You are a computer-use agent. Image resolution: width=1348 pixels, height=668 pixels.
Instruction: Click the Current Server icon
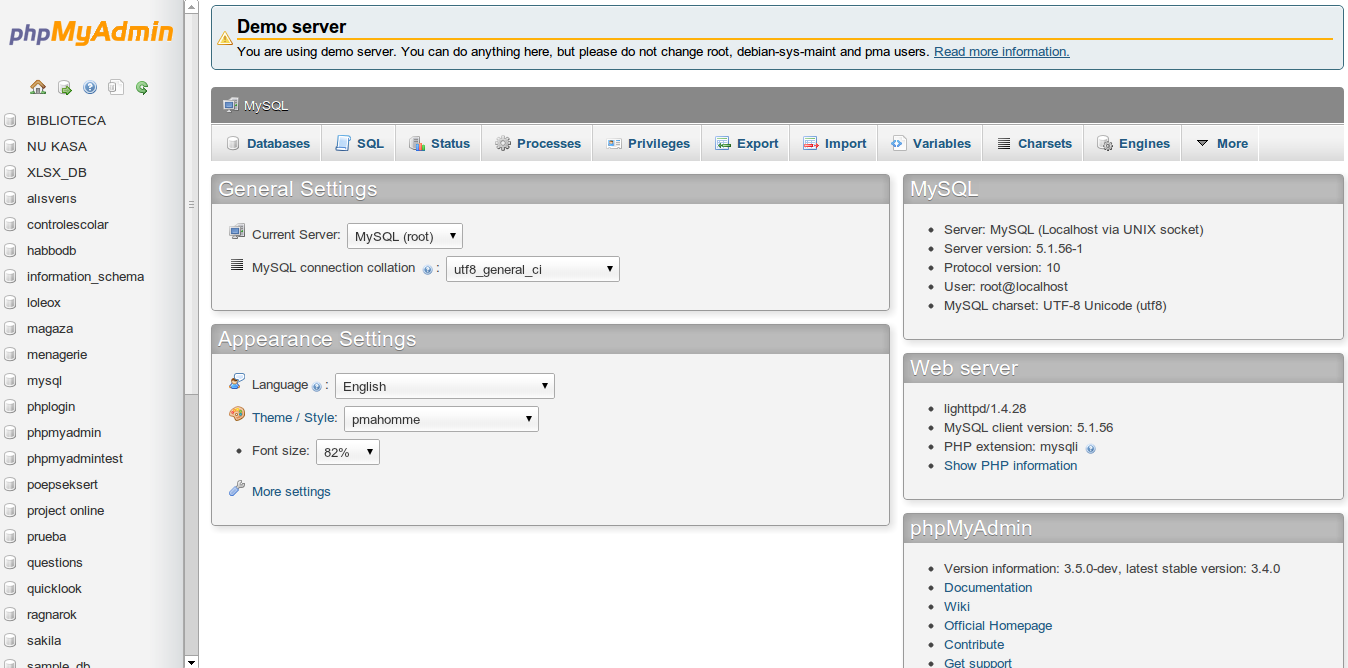(237, 232)
